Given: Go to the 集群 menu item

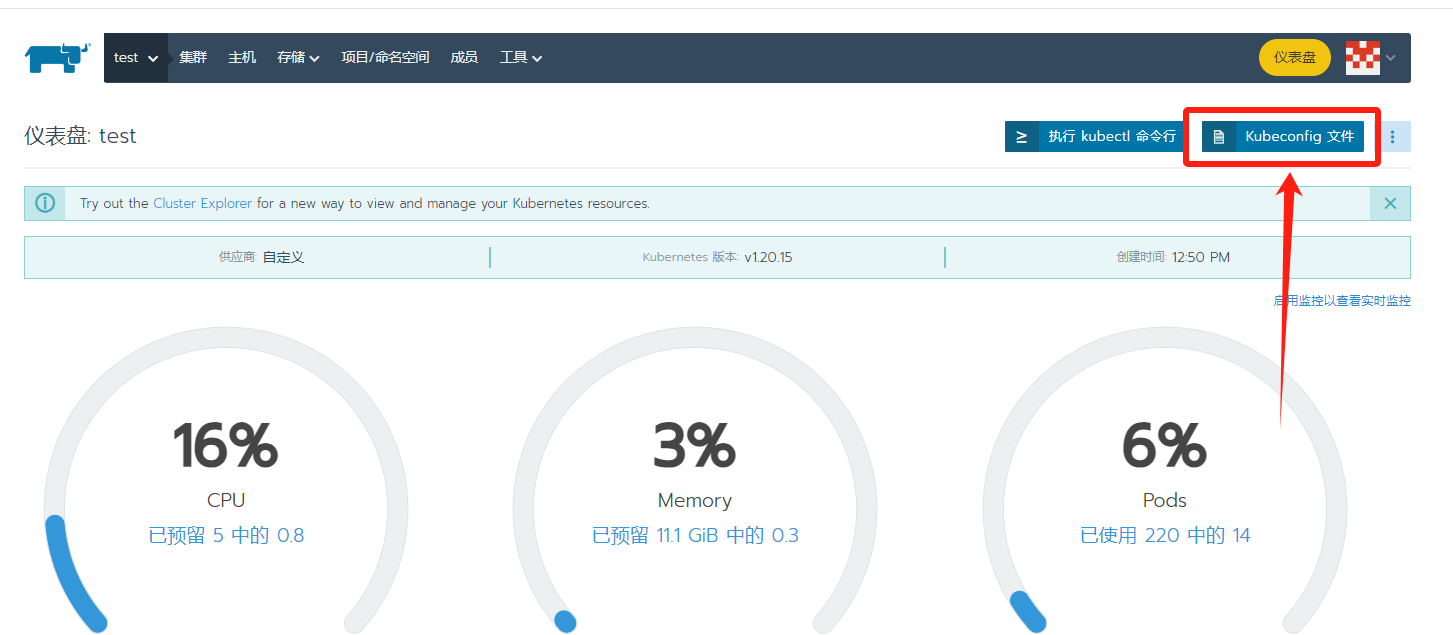Looking at the screenshot, I should click(x=193, y=58).
